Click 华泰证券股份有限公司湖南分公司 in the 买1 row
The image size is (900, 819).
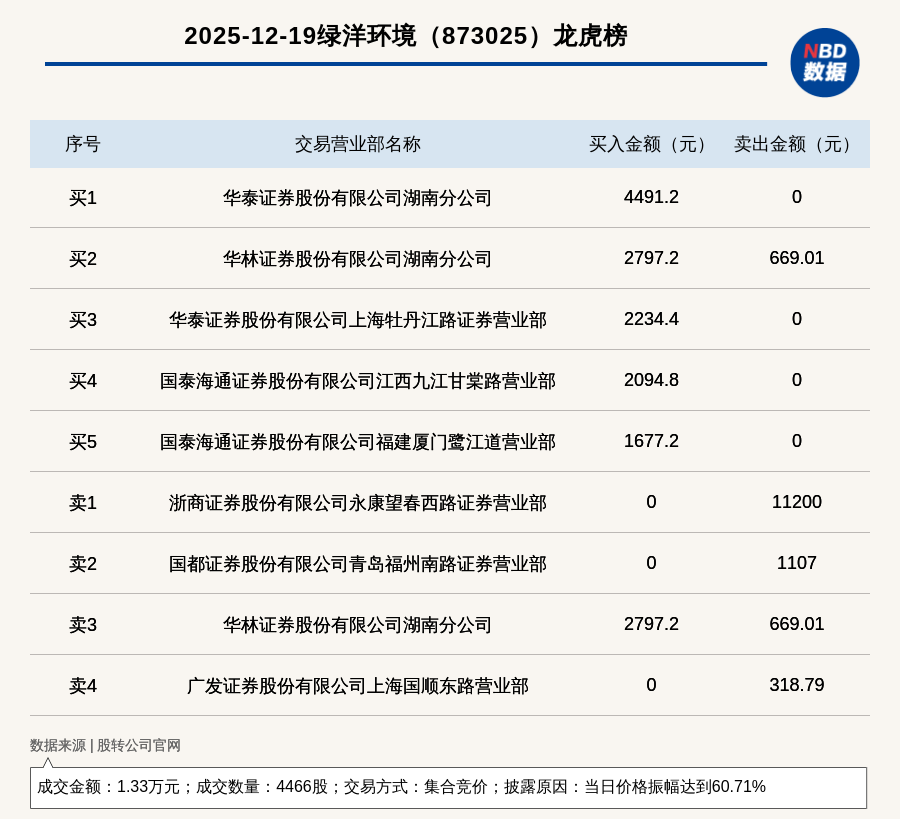point(357,198)
